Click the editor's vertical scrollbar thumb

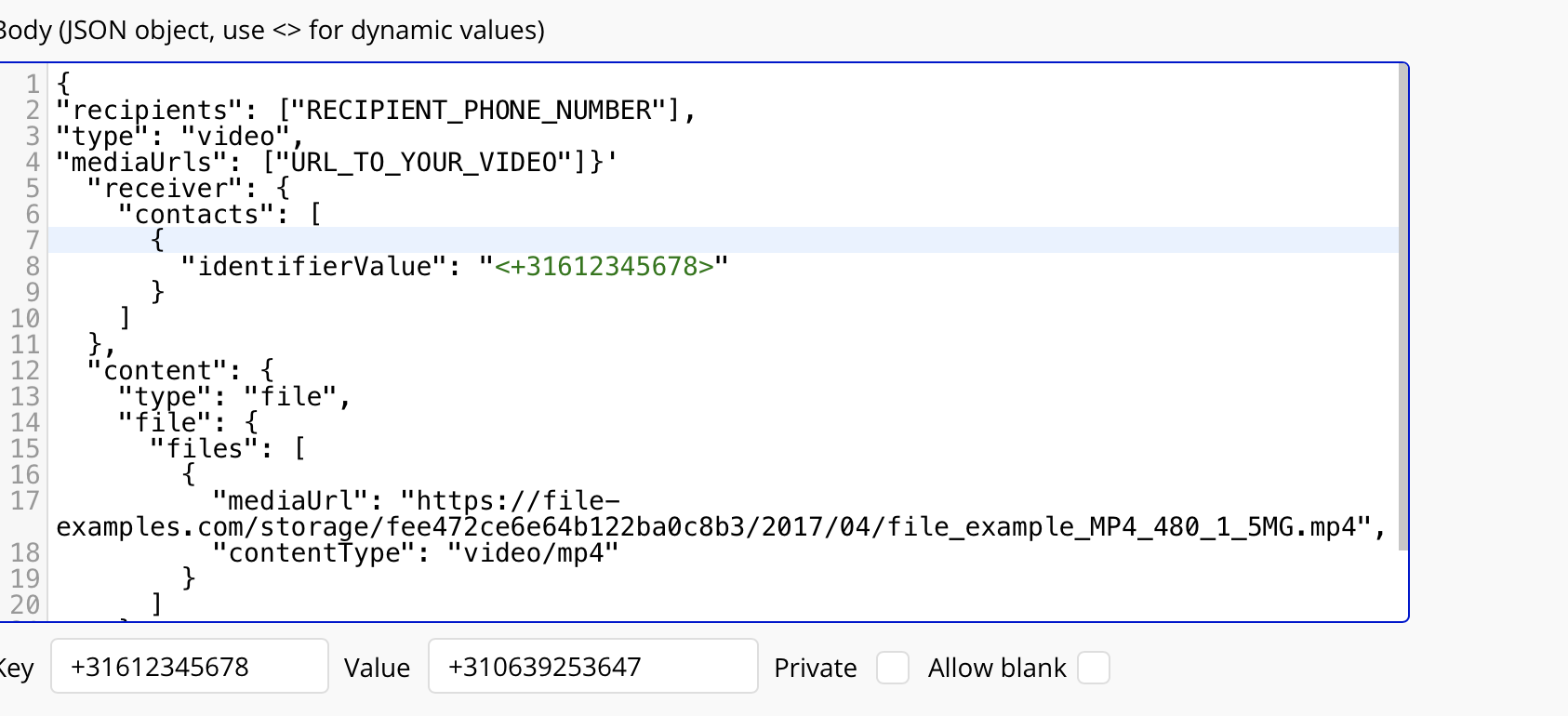pyautogui.click(x=1403, y=308)
